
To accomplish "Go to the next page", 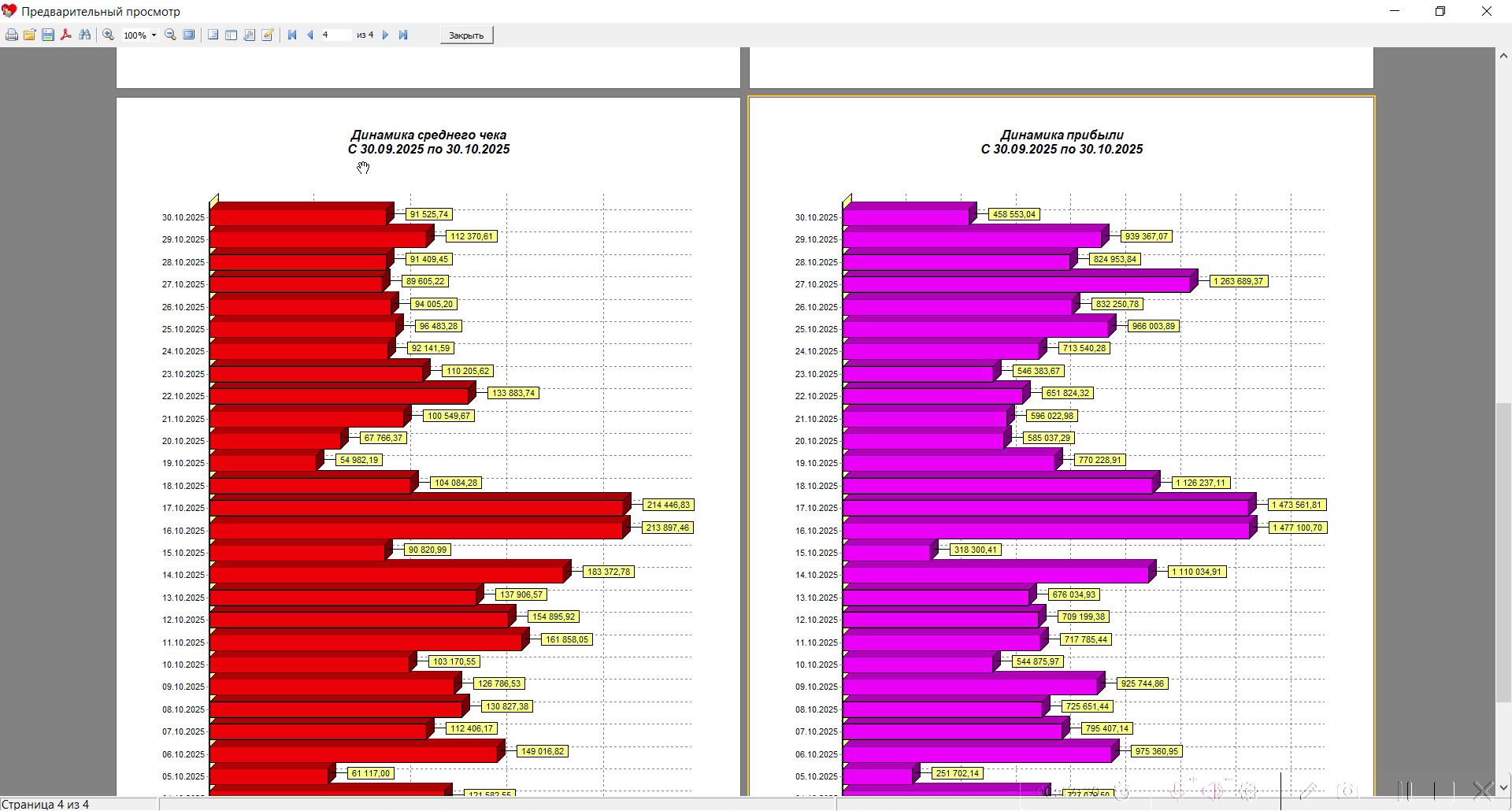I will pos(385,35).
